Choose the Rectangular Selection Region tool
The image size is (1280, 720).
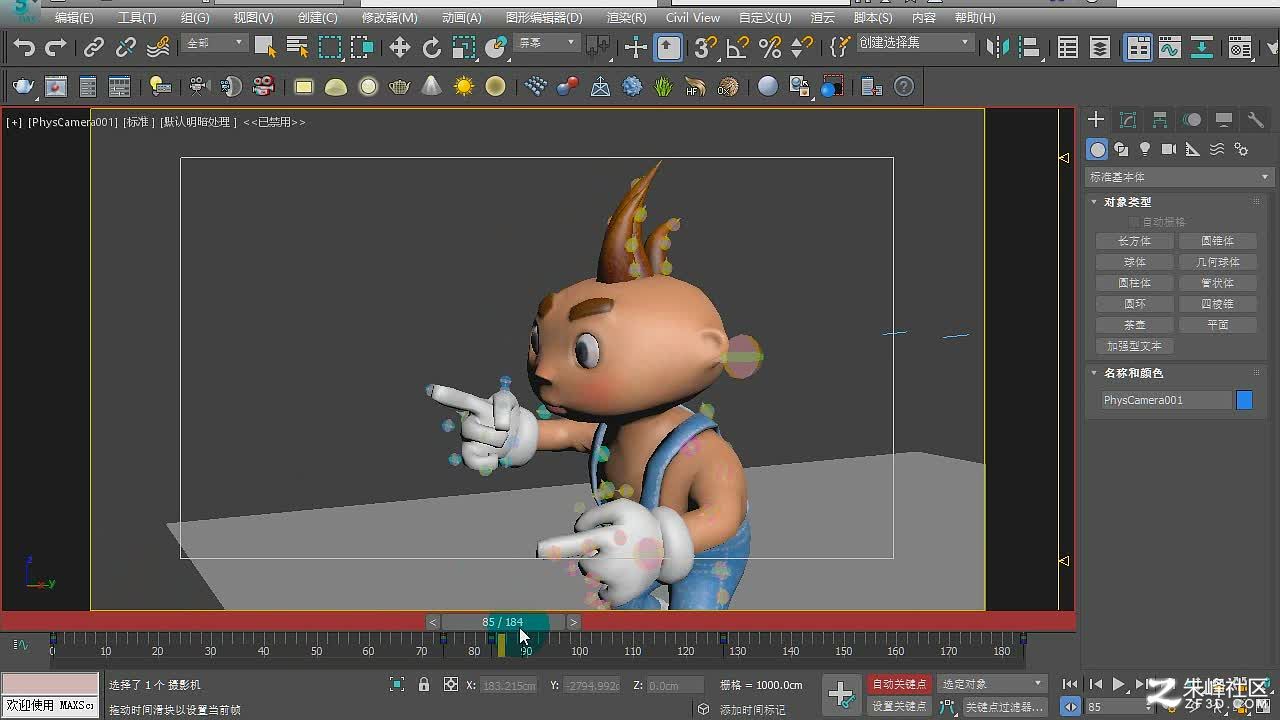click(x=330, y=47)
